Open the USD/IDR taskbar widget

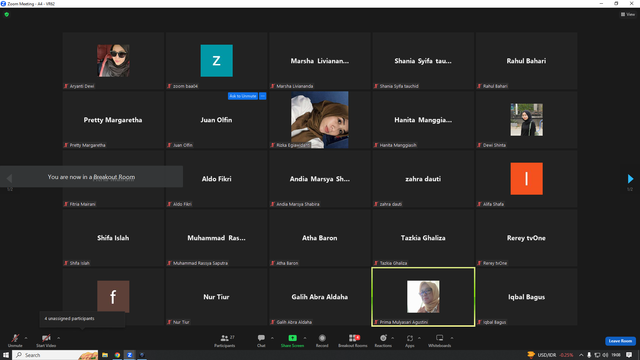click(550, 355)
